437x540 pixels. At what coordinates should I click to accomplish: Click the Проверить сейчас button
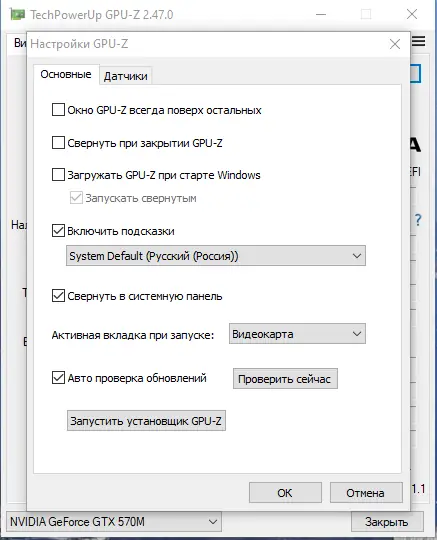(285, 379)
